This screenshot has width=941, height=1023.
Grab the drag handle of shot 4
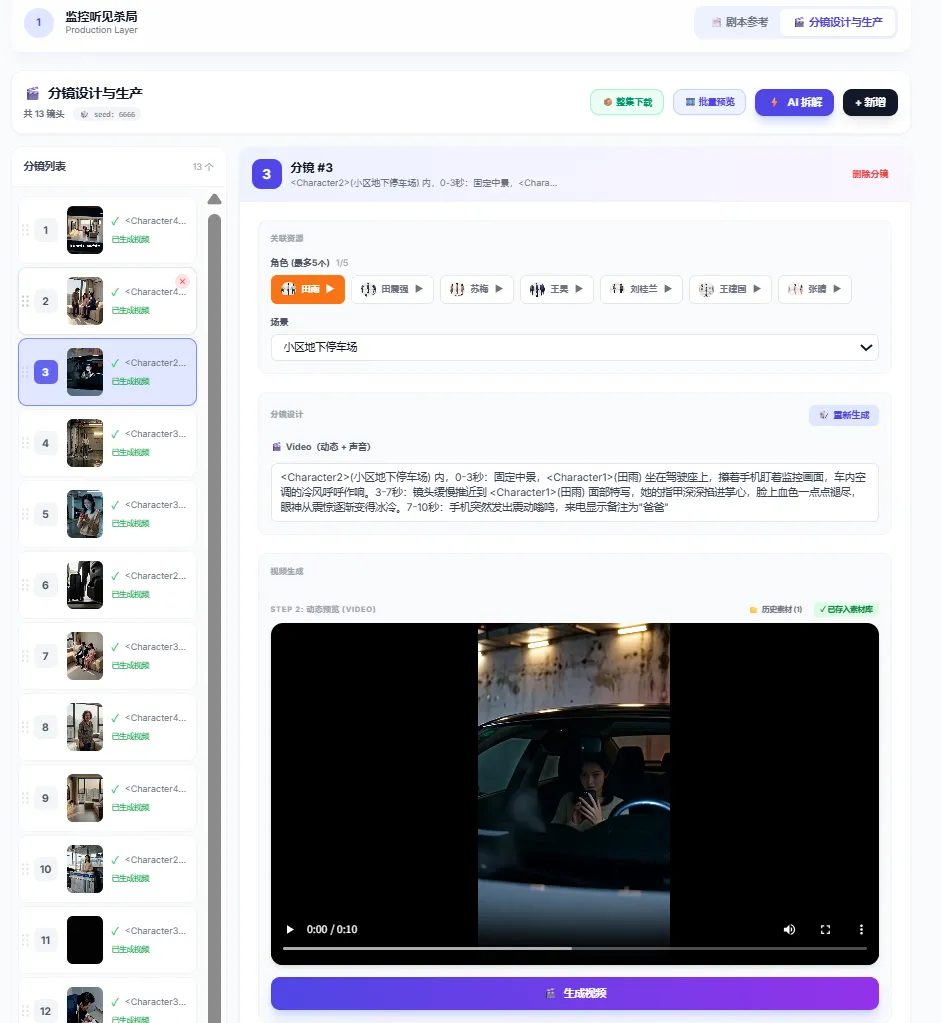tap(25, 443)
